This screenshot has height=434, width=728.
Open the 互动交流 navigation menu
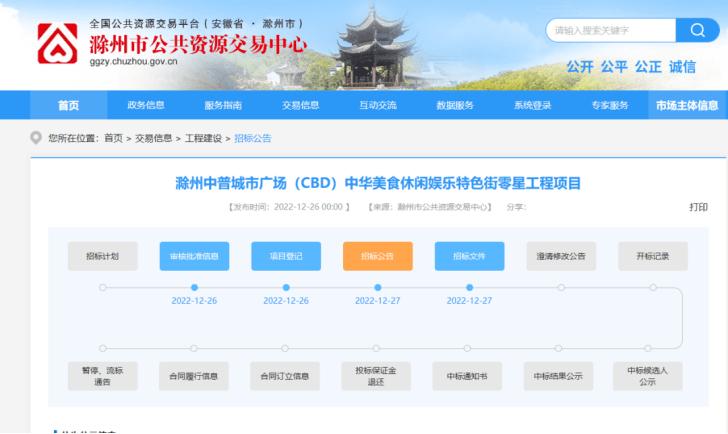tap(377, 105)
